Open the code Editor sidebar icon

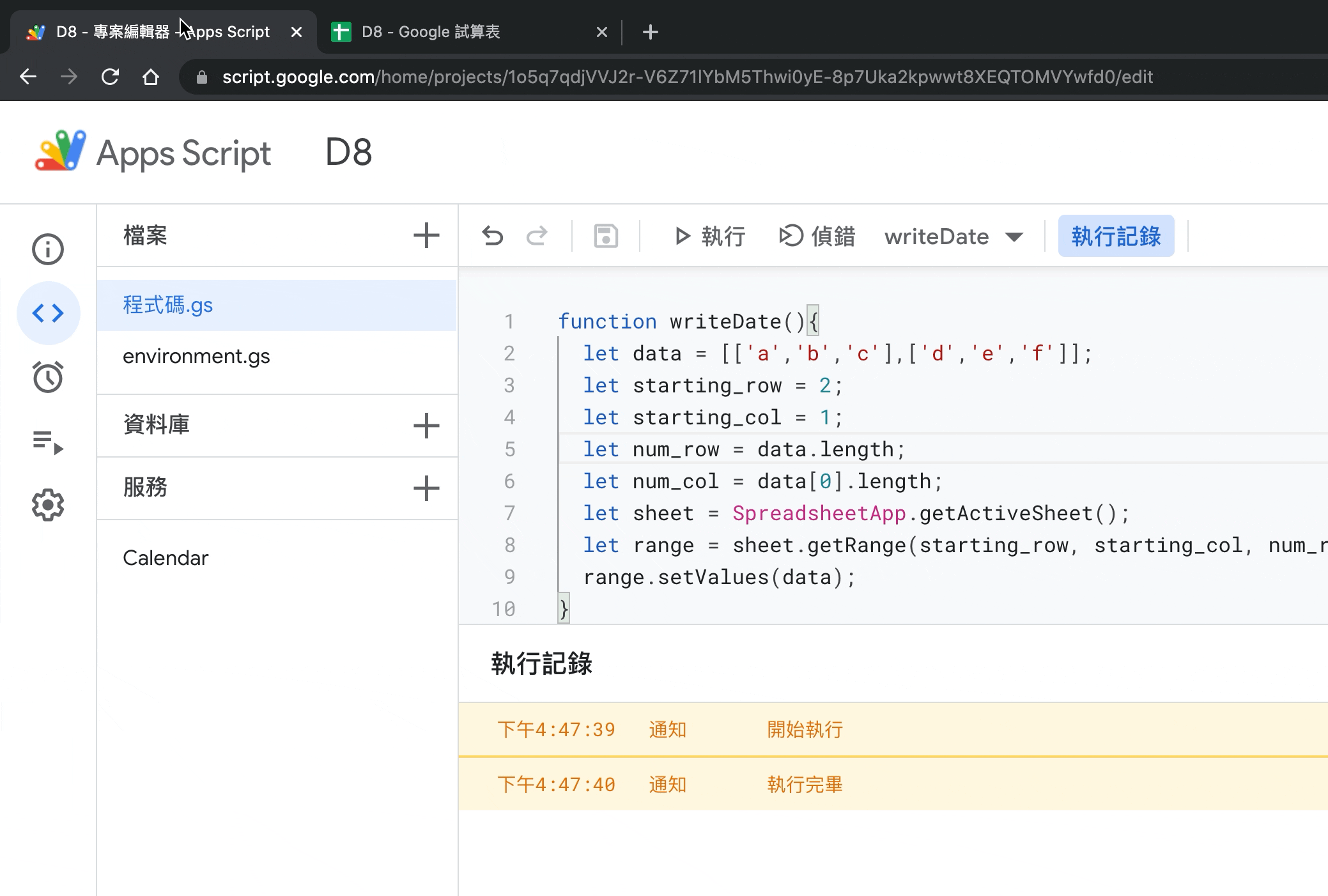click(48, 313)
